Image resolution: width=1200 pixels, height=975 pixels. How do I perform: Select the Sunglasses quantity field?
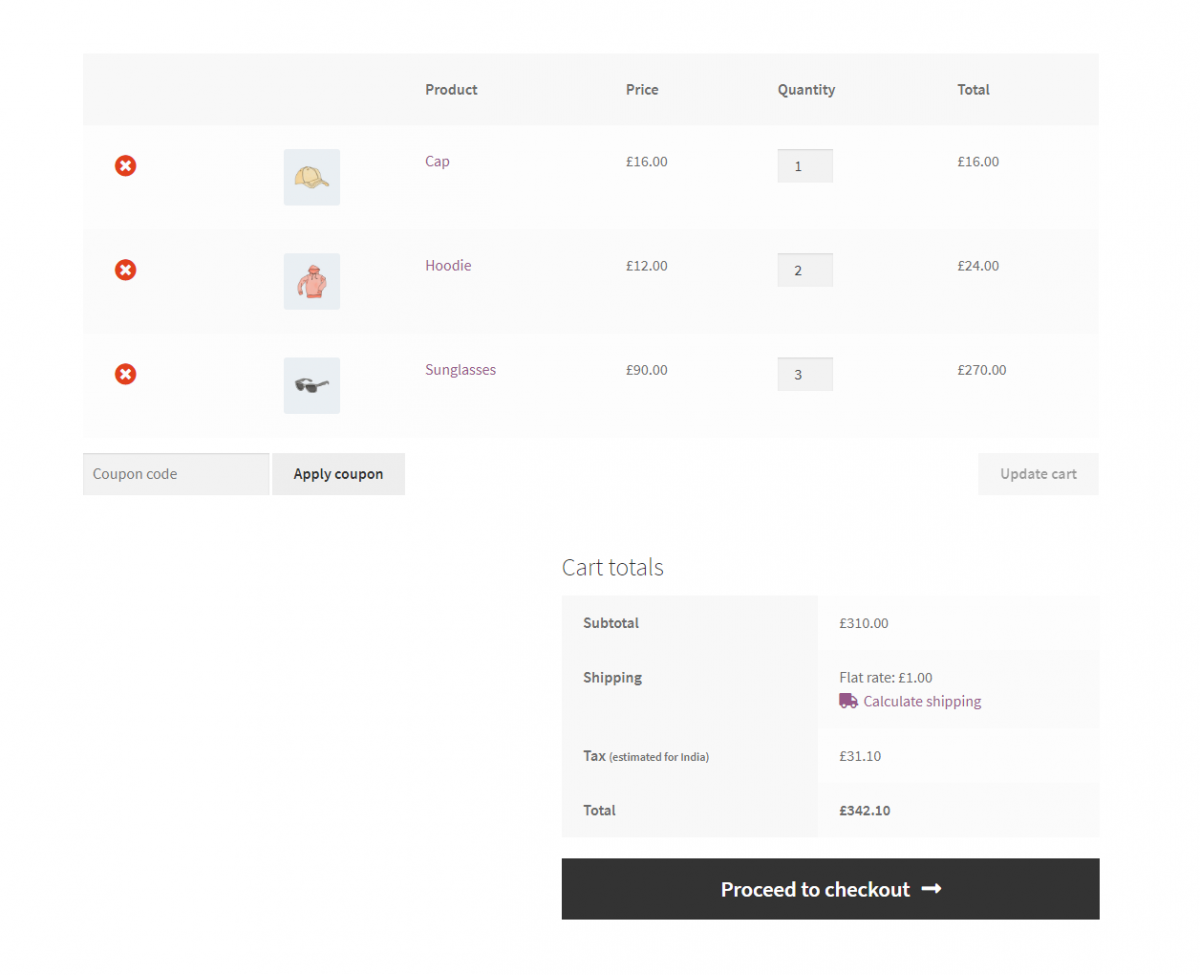tap(805, 373)
